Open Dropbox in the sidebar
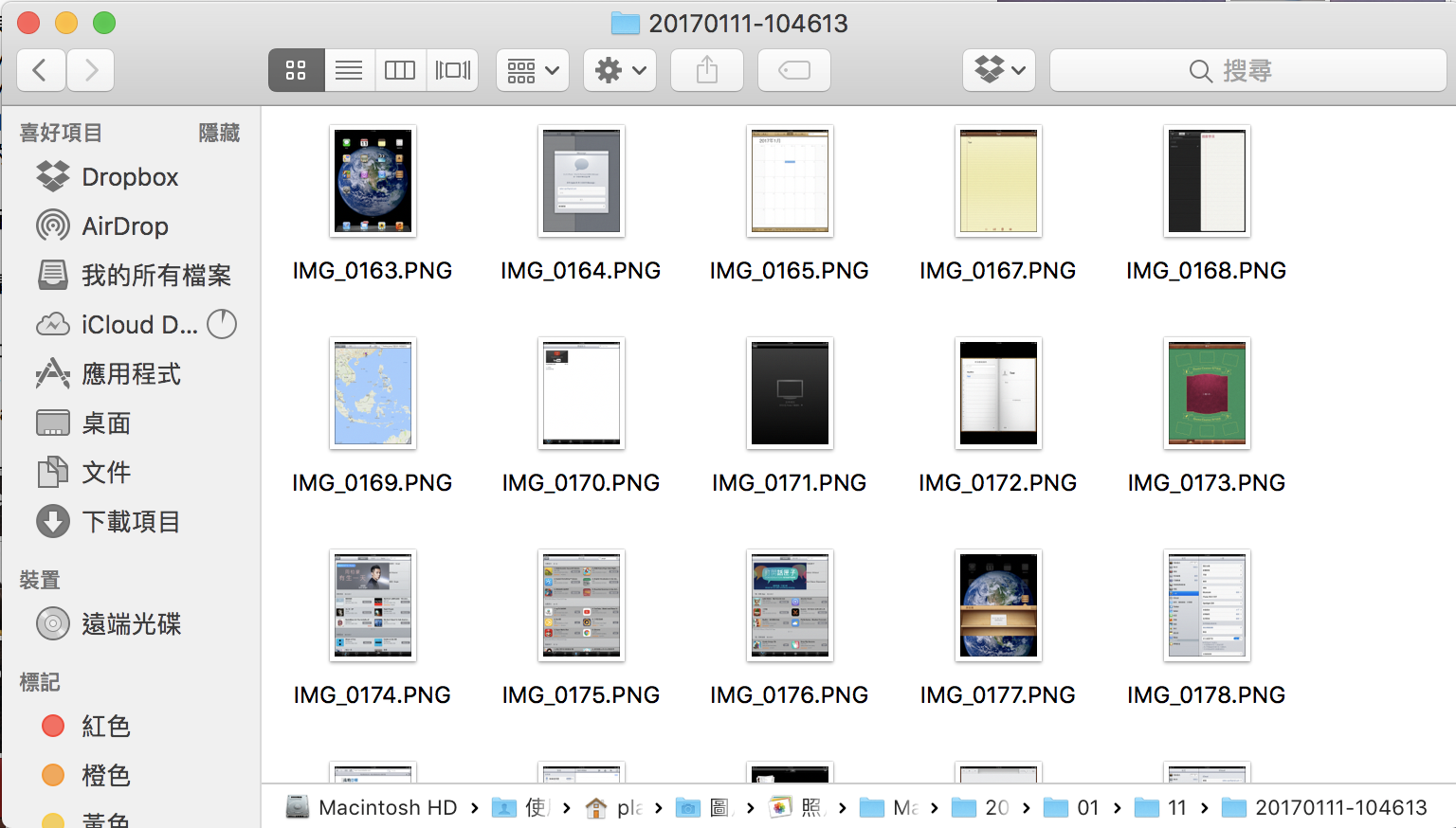The height and width of the screenshot is (828, 1456). coord(130,177)
